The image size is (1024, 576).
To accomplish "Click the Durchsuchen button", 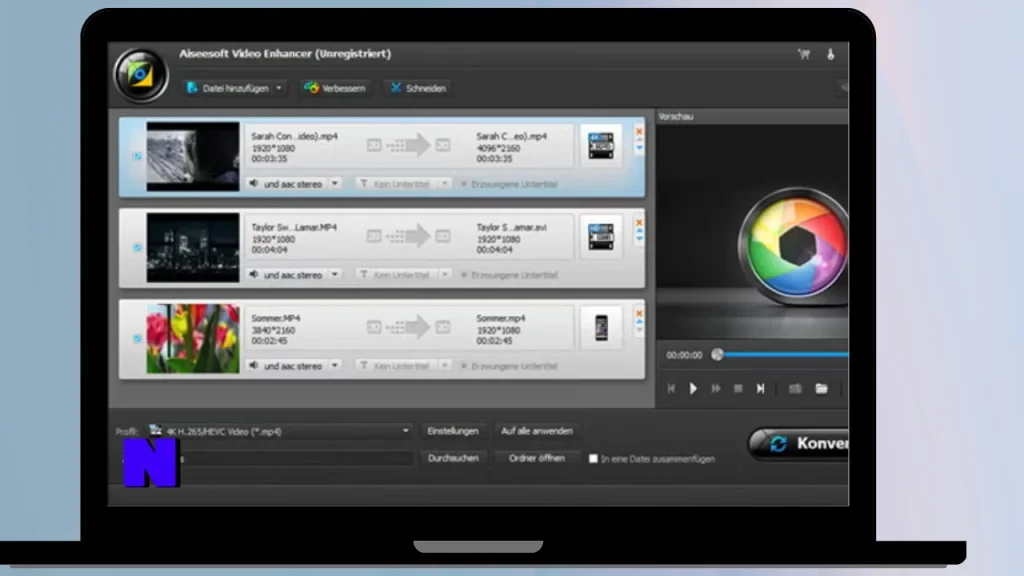I will pyautogui.click(x=453, y=458).
